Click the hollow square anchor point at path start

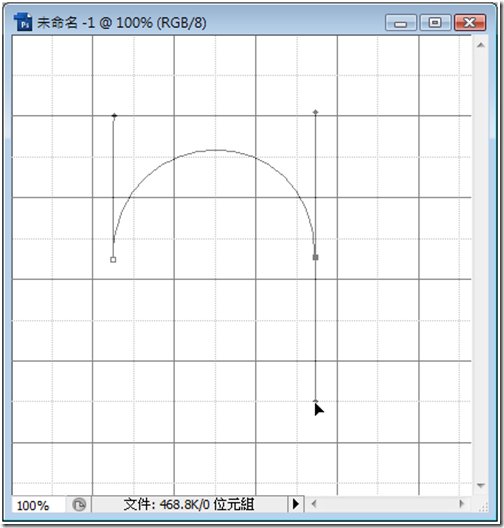point(113,260)
